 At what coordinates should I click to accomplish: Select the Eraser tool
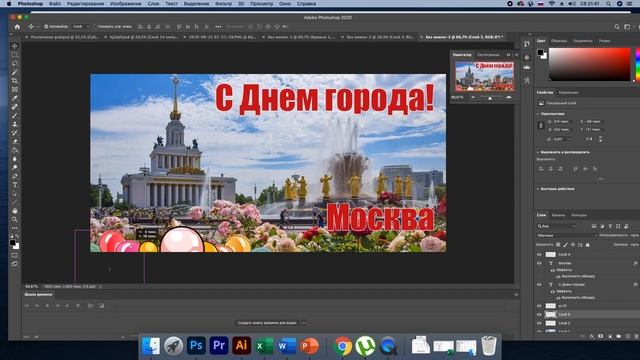15,141
